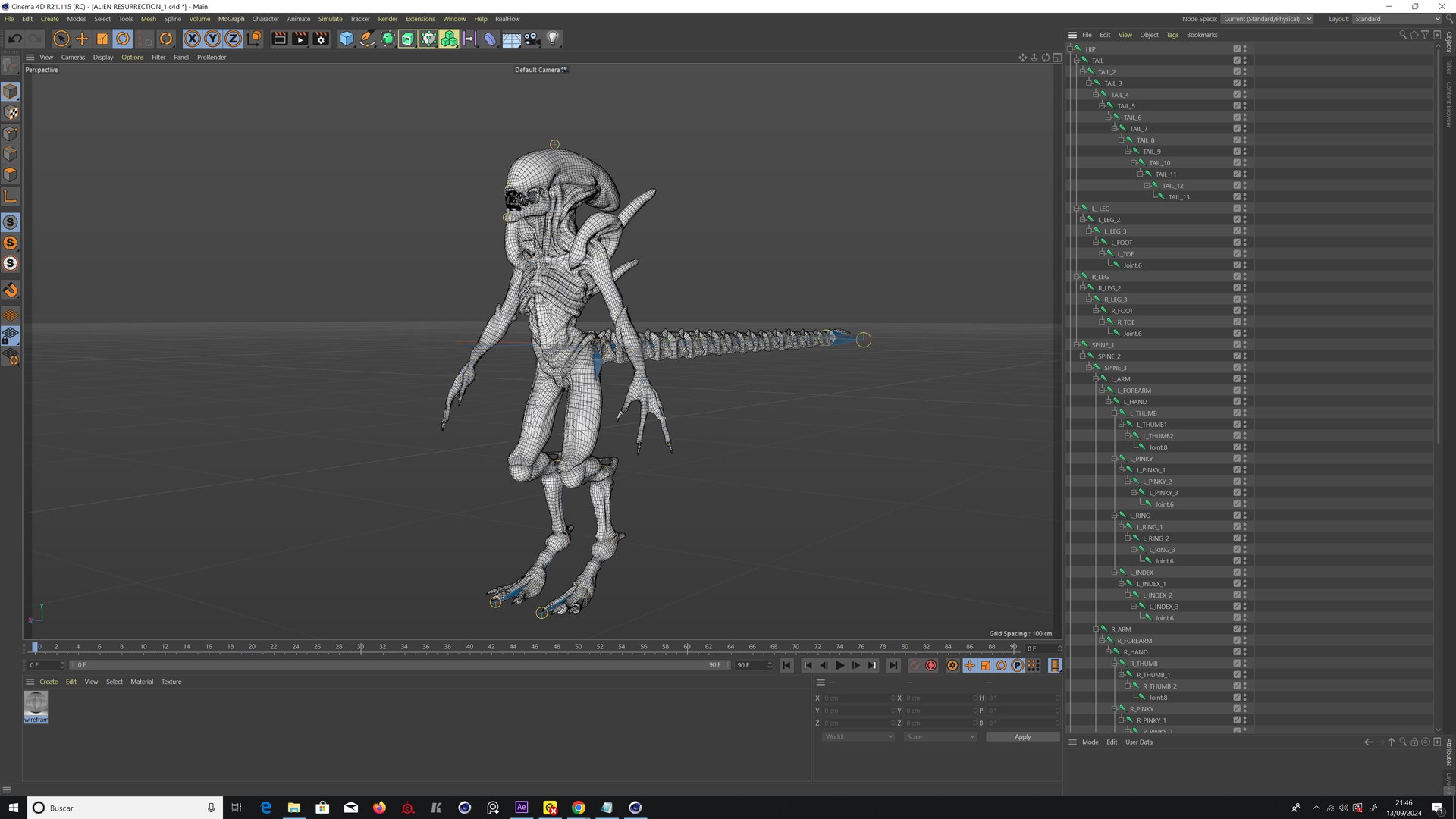
Task: Toggle the Z-axis lock button
Action: coord(234,39)
